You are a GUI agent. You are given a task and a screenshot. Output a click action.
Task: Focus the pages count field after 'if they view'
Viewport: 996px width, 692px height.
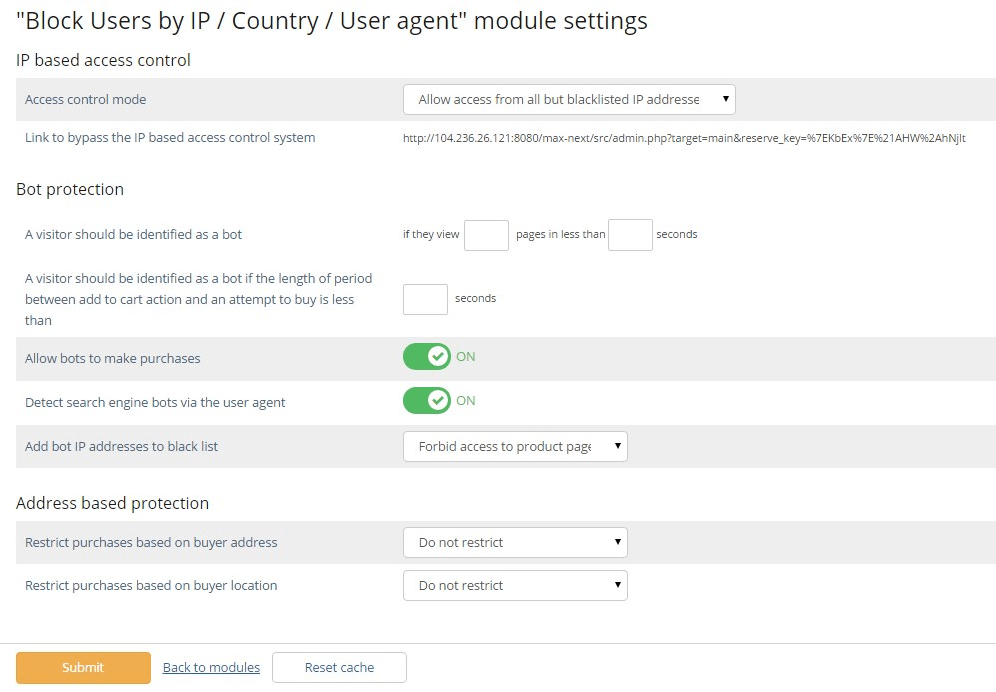(x=487, y=235)
